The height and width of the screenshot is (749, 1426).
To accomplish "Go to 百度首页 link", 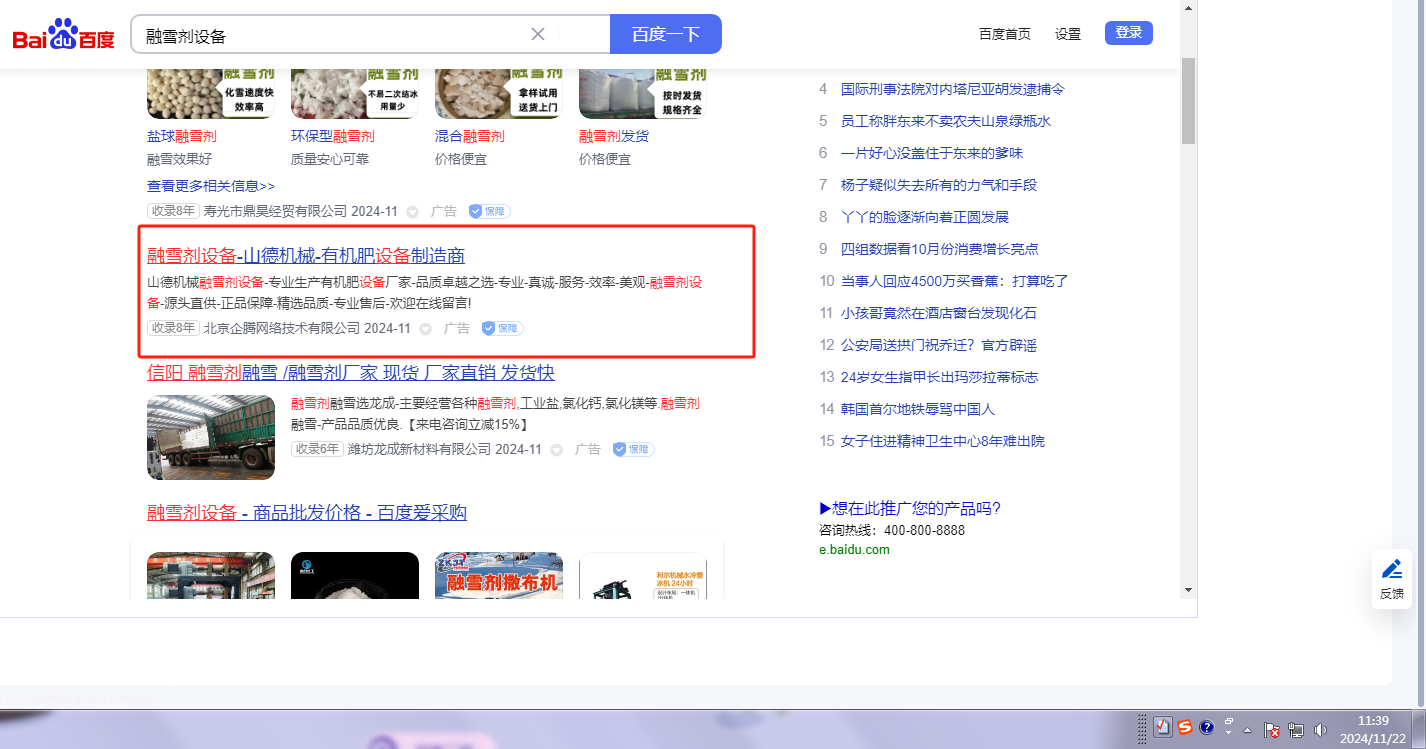I will (1005, 34).
